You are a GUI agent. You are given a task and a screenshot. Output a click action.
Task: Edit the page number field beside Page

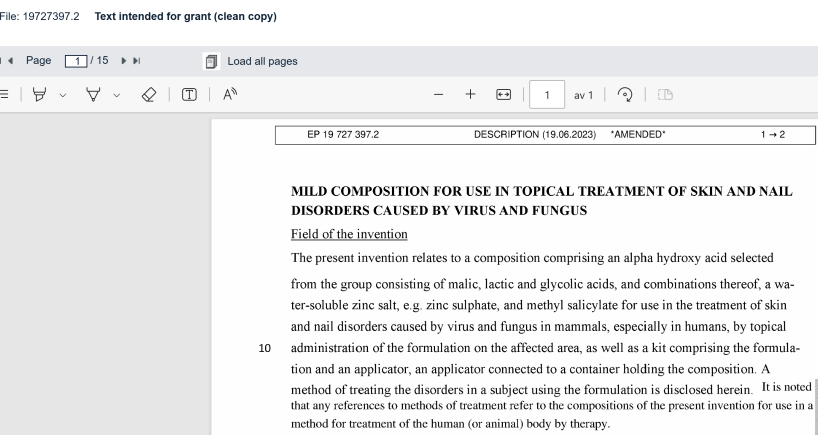[76, 61]
